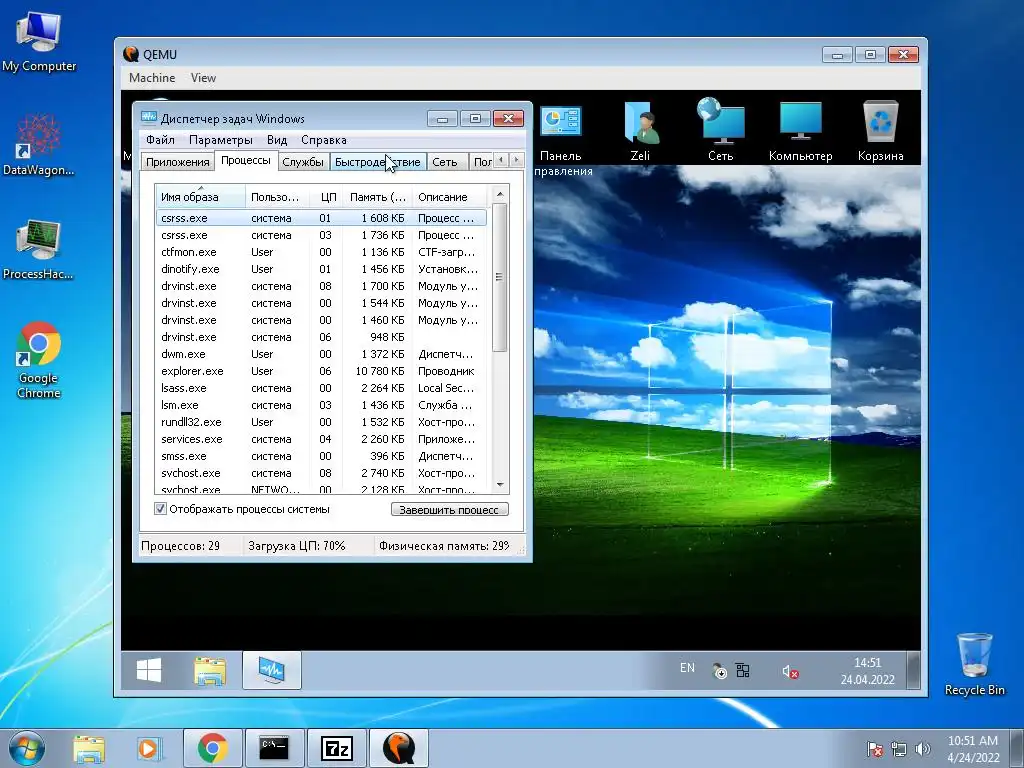
Task: Click host tray volume speaker icon
Action: (923, 749)
